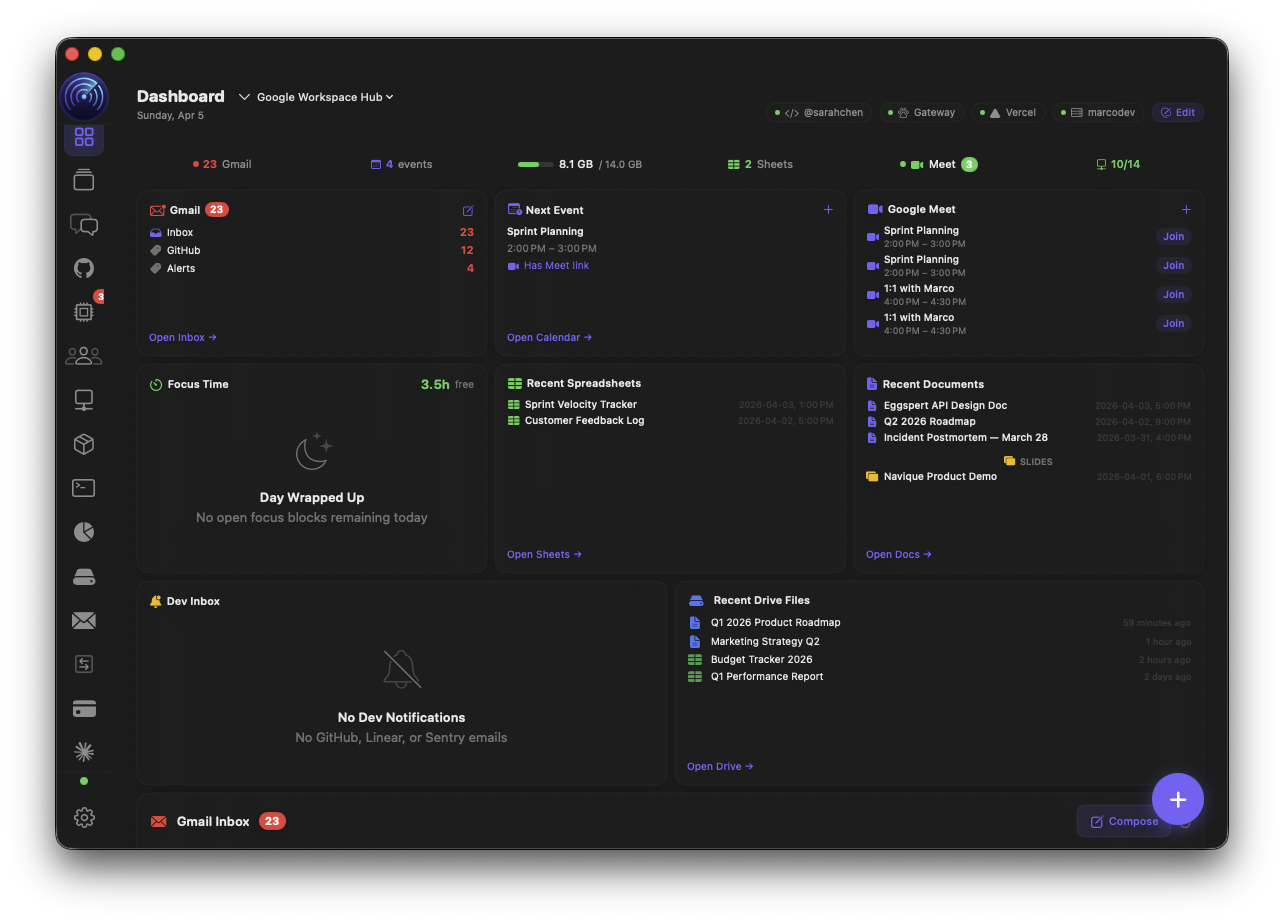Click the transfer arrows sidebar icon

coord(84,664)
